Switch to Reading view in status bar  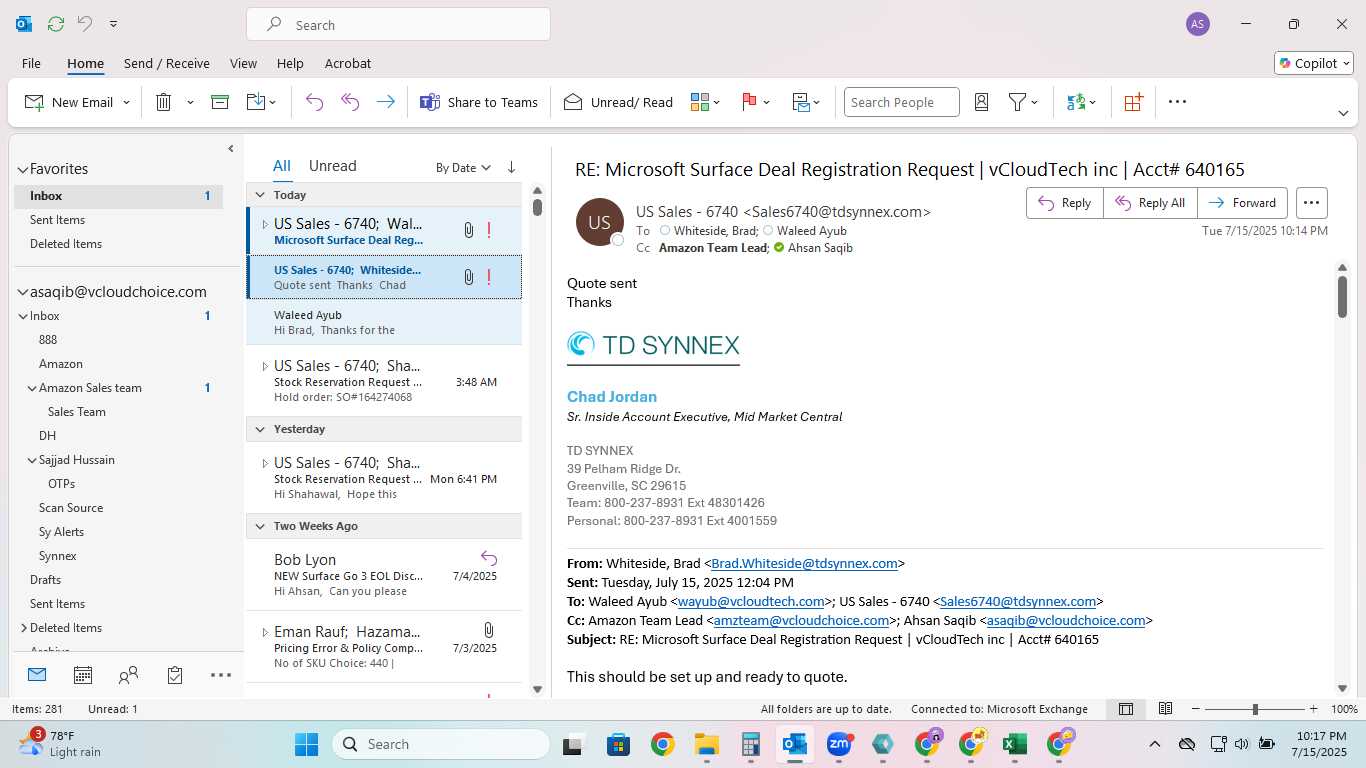coord(1165,709)
